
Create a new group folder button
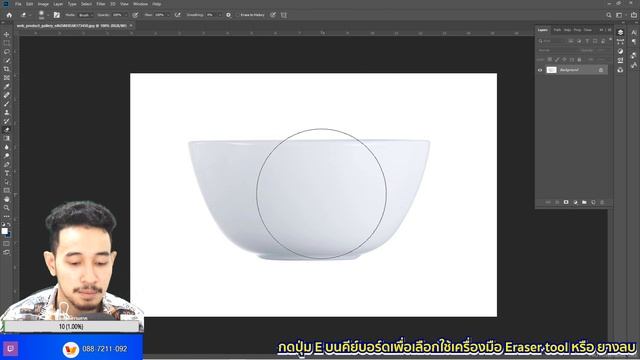(584, 202)
